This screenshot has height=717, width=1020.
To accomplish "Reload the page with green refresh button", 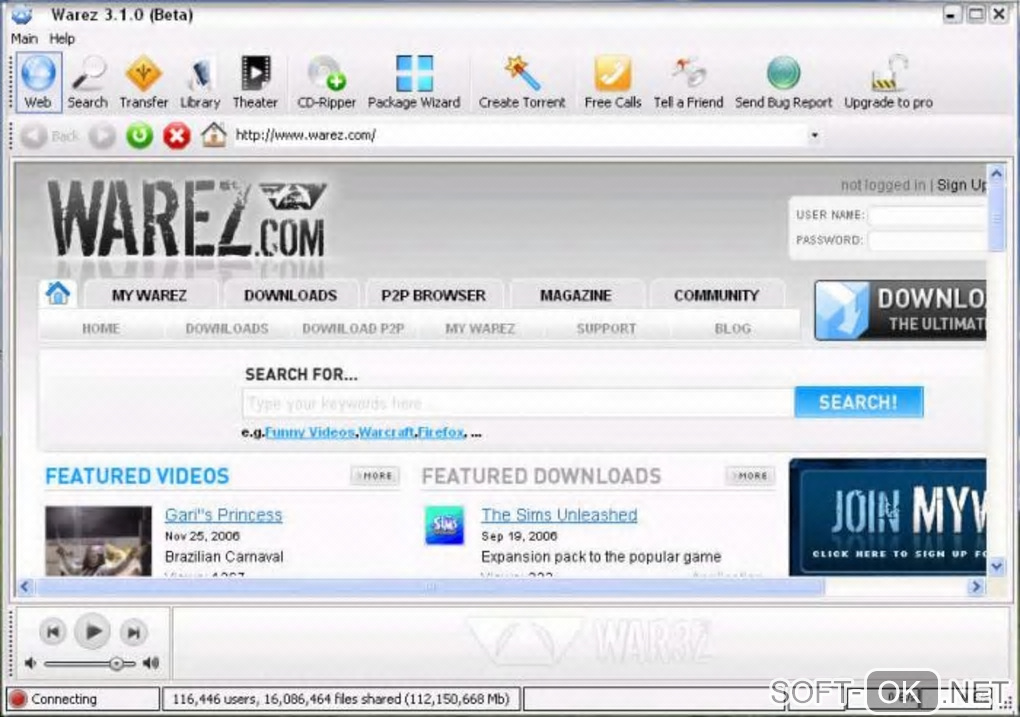I will pos(139,136).
